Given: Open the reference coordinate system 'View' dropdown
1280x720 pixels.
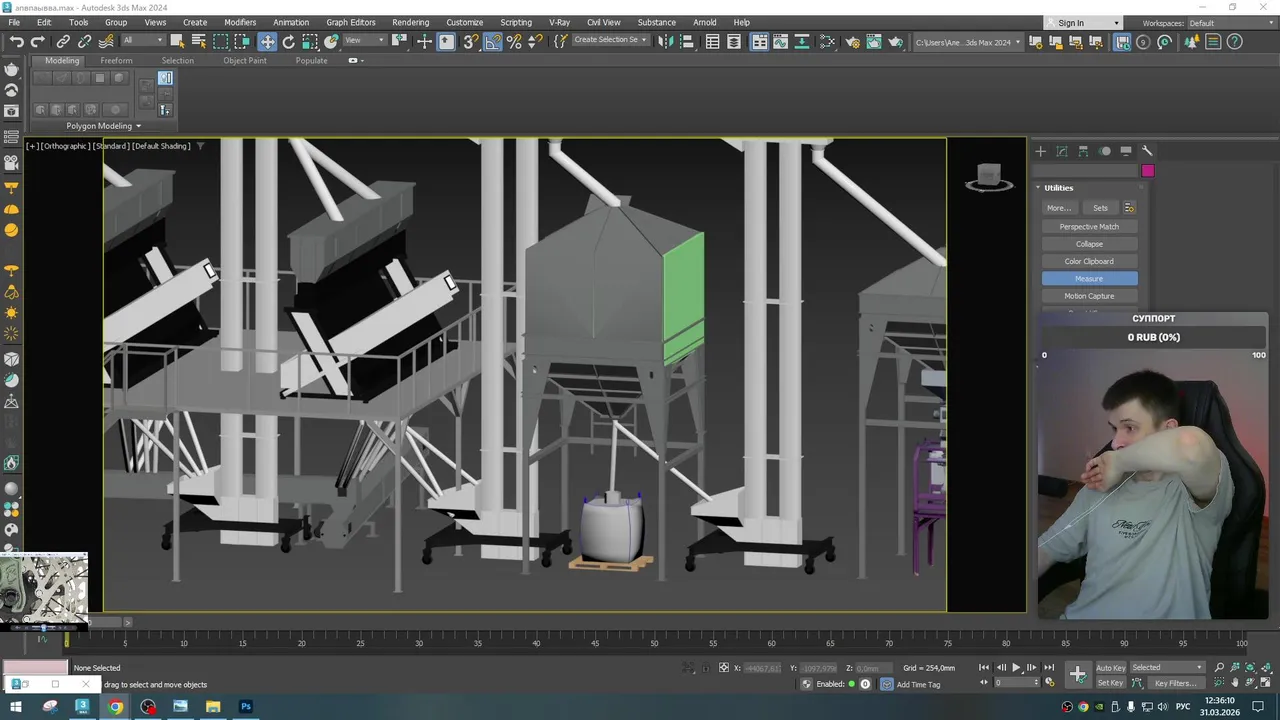Looking at the screenshot, I should [365, 41].
